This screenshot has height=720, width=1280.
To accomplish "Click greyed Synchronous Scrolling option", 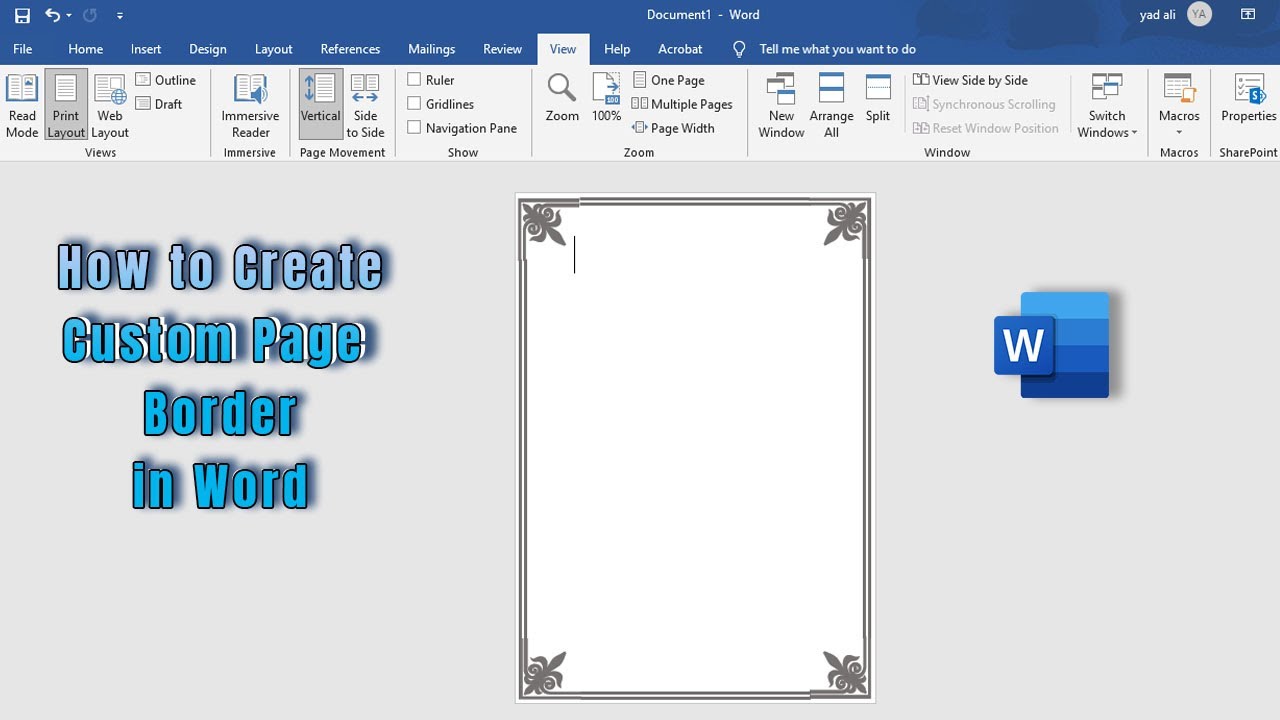I will (985, 104).
